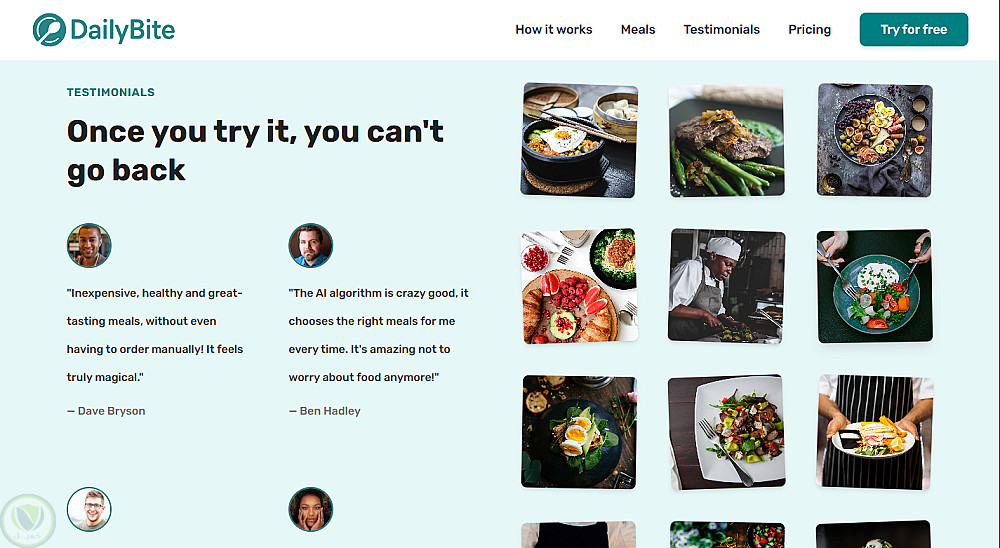Image resolution: width=1000 pixels, height=548 pixels.
Task: Click Ben Hadley's avatar photo
Action: [311, 245]
